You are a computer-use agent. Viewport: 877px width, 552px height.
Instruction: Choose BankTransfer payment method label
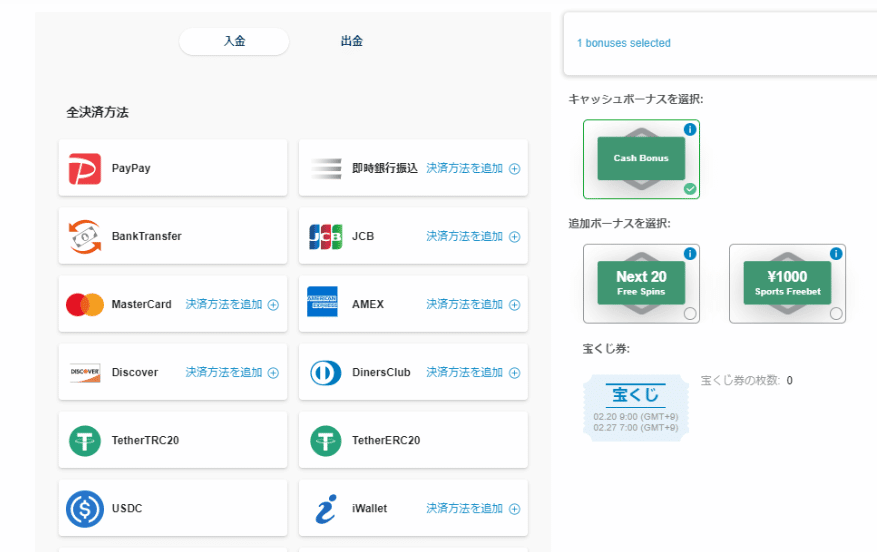147,237
